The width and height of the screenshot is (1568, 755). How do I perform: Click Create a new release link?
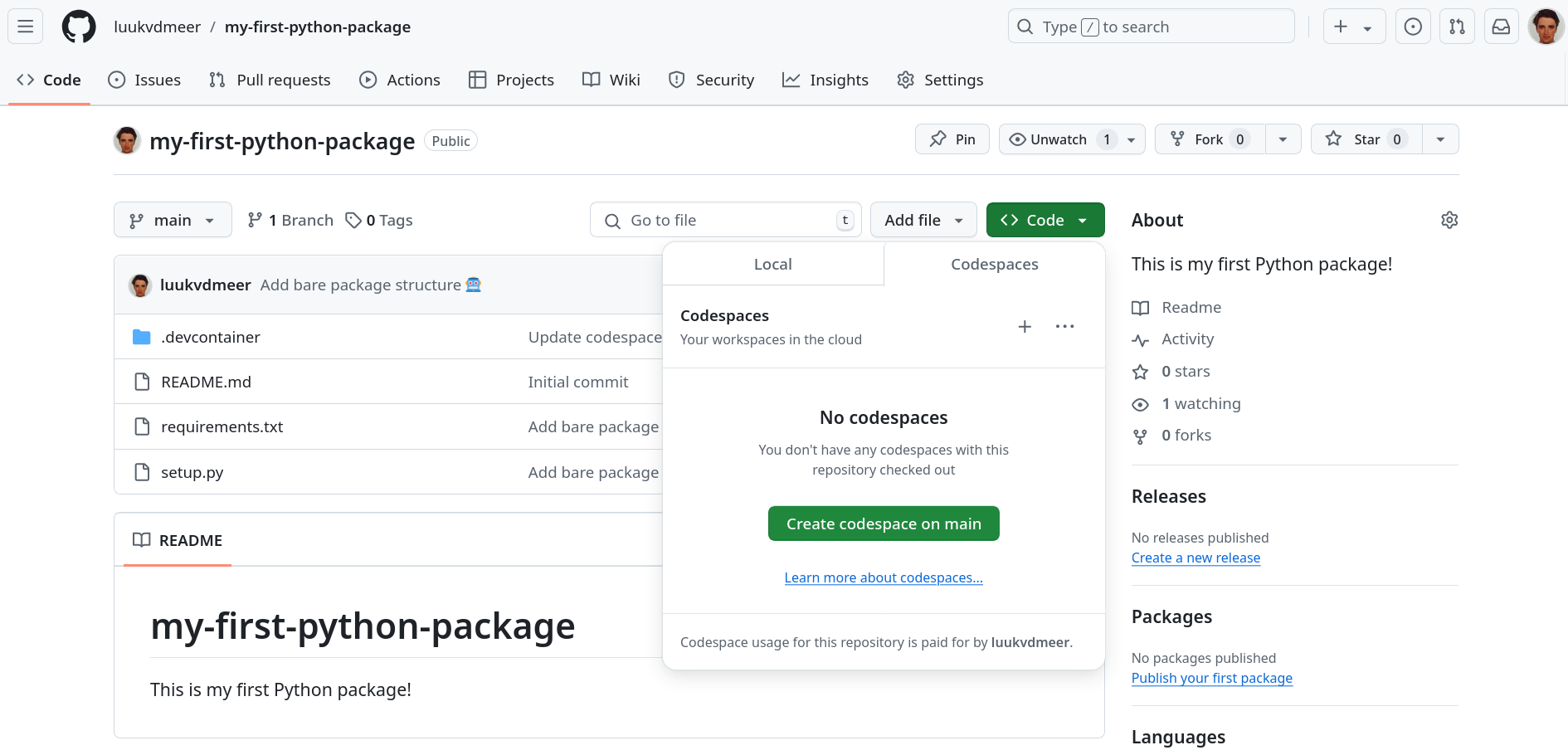(x=1195, y=558)
